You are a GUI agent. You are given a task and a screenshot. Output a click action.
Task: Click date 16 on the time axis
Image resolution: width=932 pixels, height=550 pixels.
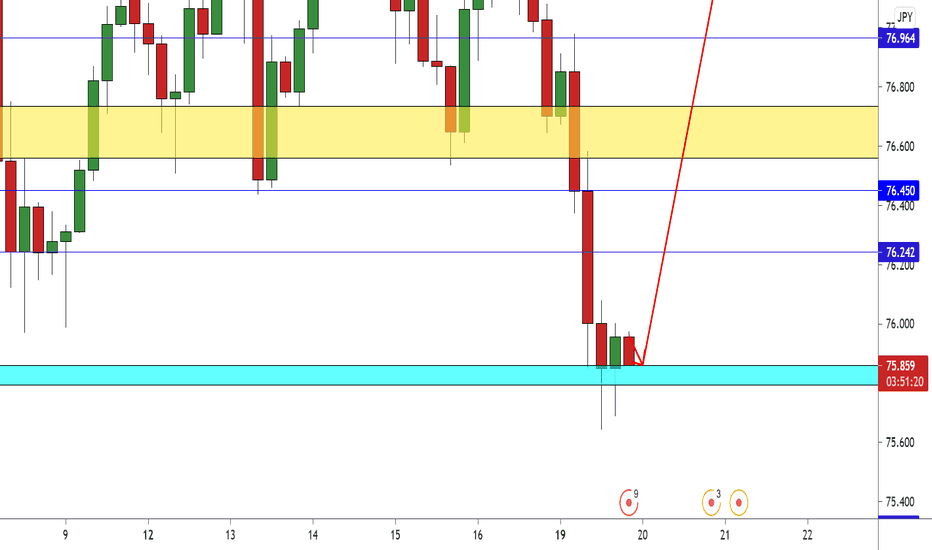point(477,535)
